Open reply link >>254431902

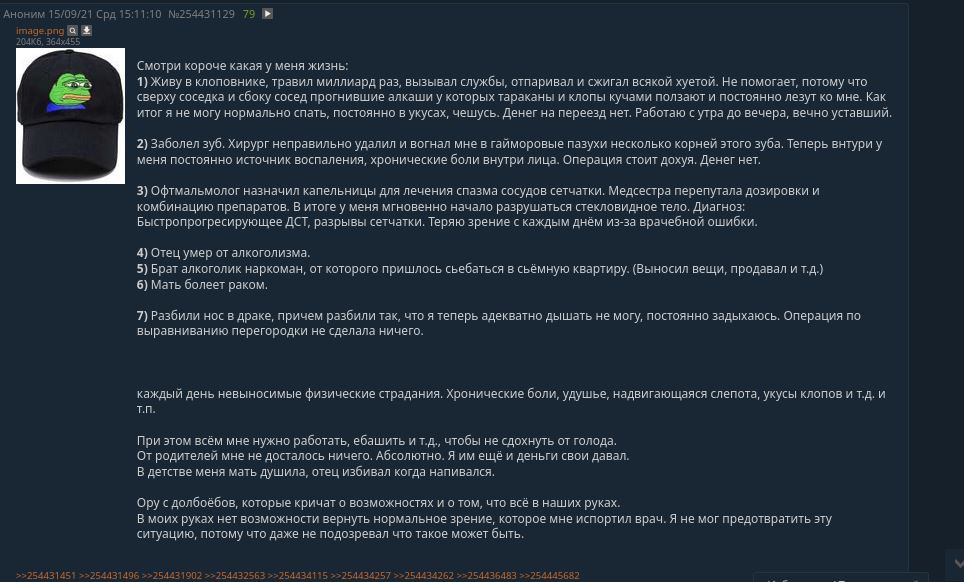point(172,576)
